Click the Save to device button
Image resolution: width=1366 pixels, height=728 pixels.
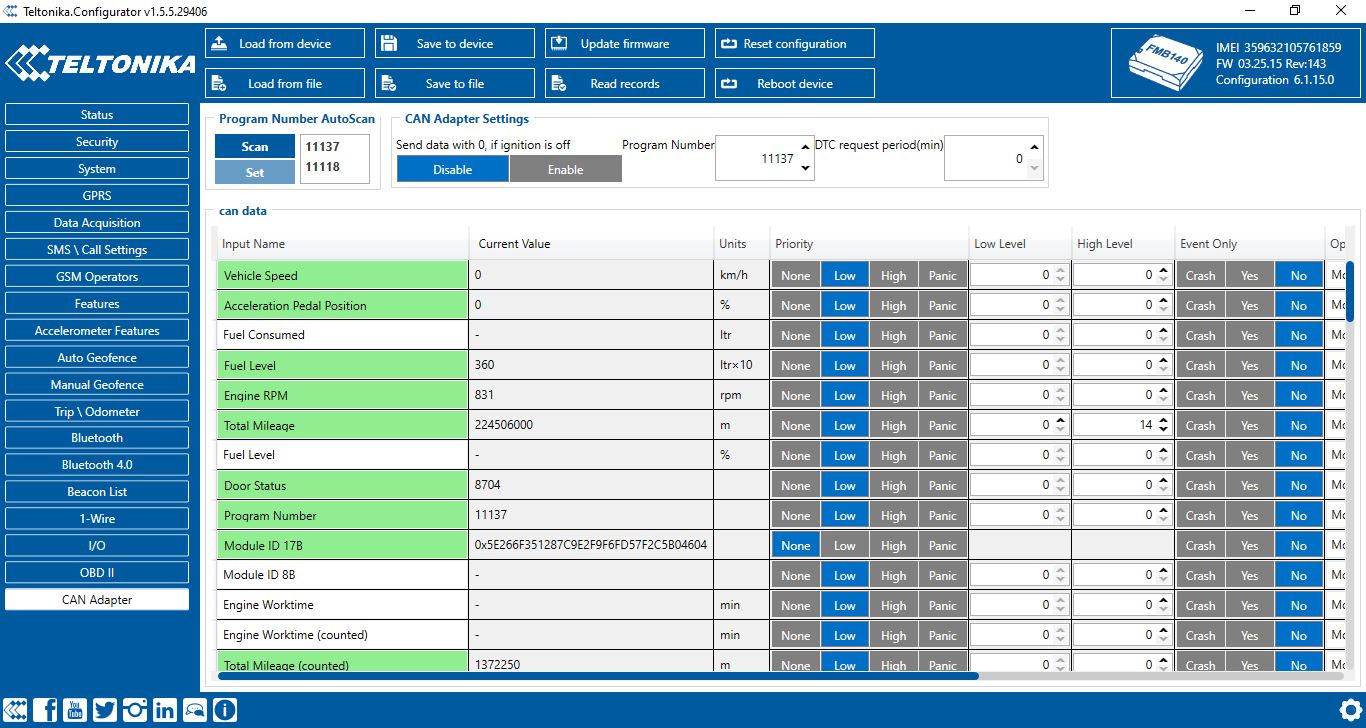pyautogui.click(x=455, y=44)
